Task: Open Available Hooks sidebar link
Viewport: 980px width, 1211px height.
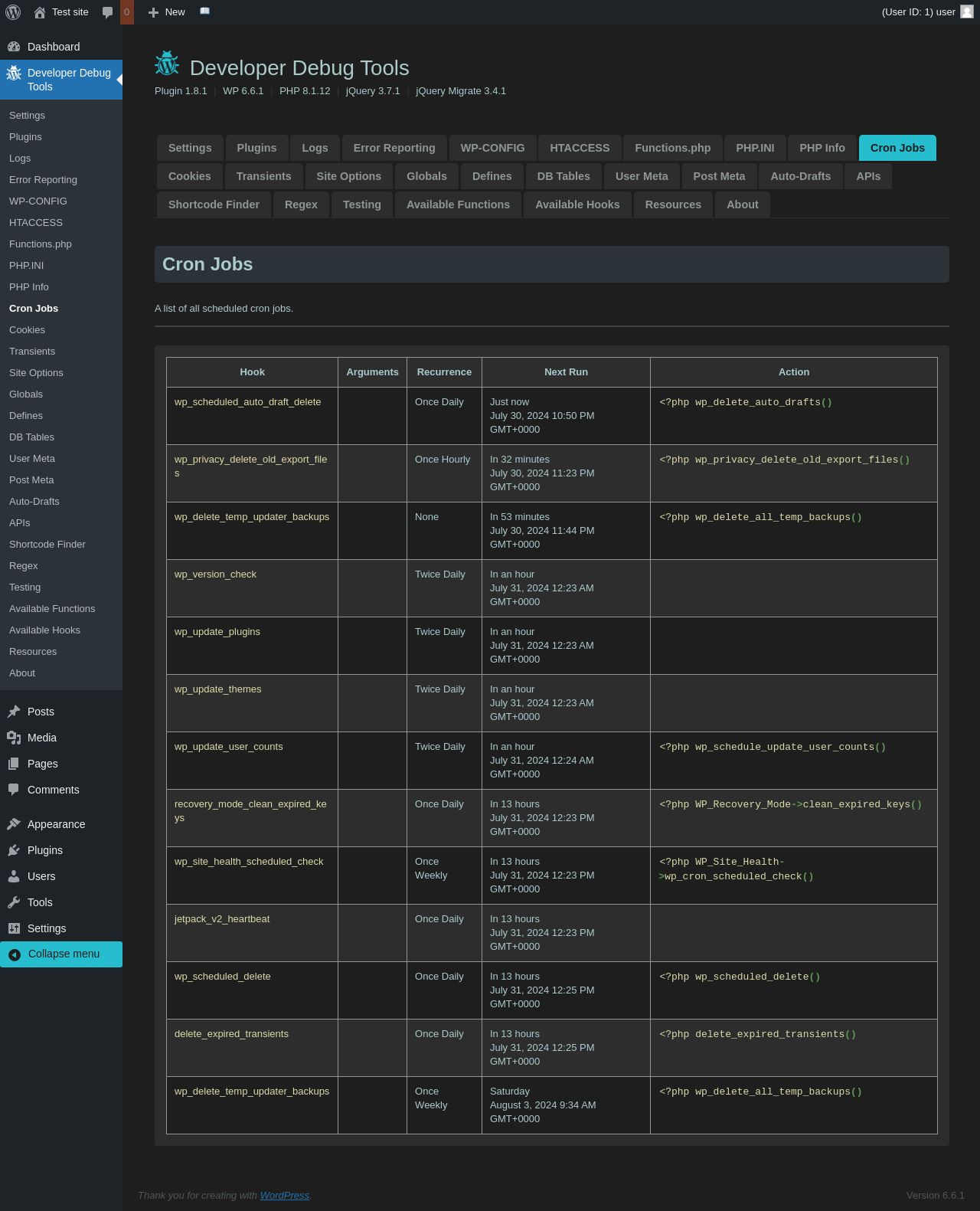Action: pos(44,630)
